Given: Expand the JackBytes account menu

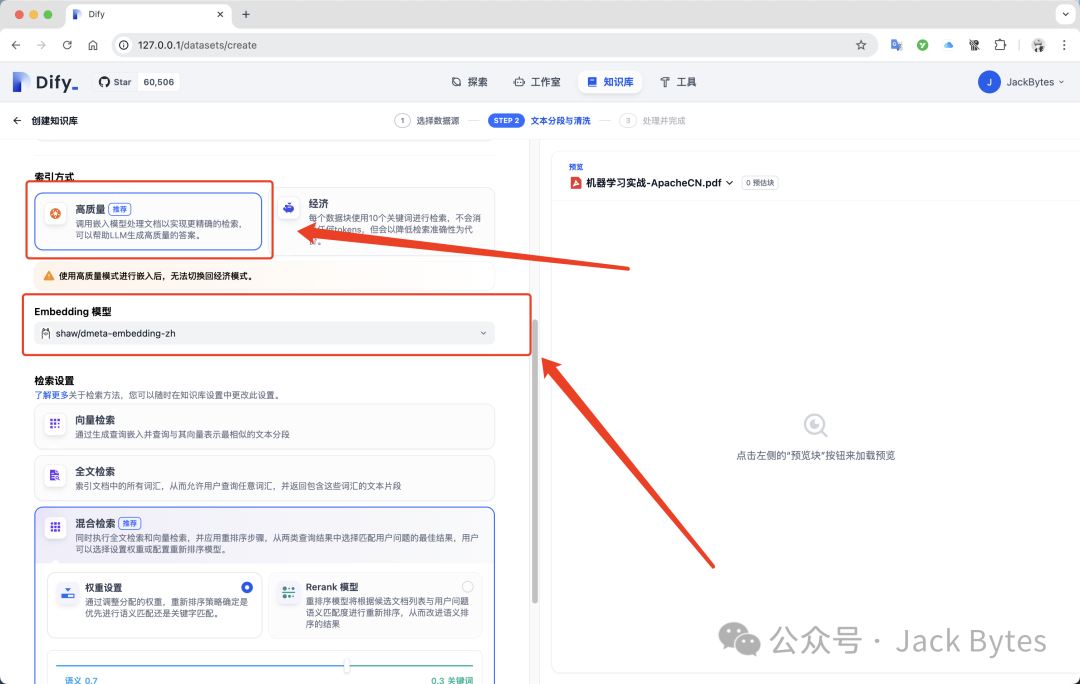Looking at the screenshot, I should 1021,82.
